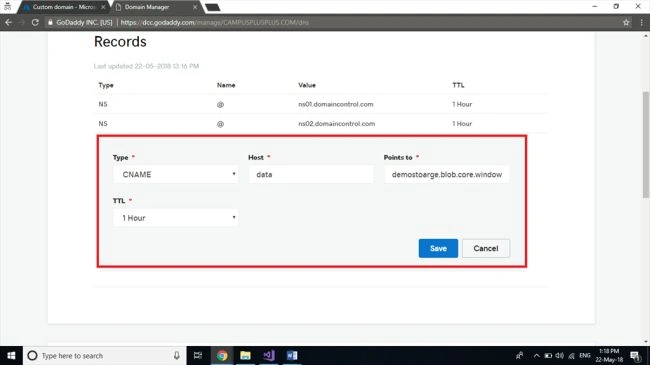Open Google Chrome from the taskbar
The width and height of the screenshot is (650, 365).
tap(222, 355)
